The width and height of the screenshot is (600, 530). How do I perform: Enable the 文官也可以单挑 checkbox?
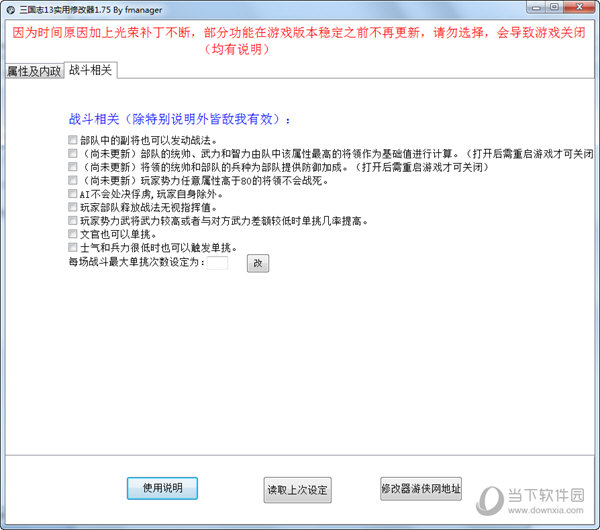(72, 234)
